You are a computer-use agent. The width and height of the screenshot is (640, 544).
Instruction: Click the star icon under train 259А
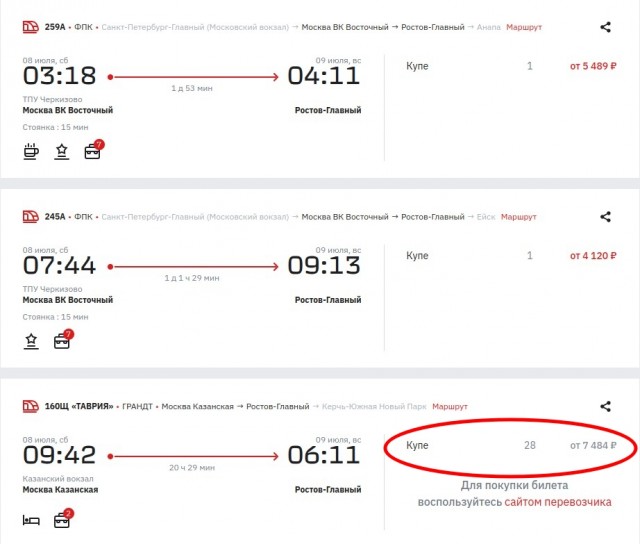click(x=62, y=152)
